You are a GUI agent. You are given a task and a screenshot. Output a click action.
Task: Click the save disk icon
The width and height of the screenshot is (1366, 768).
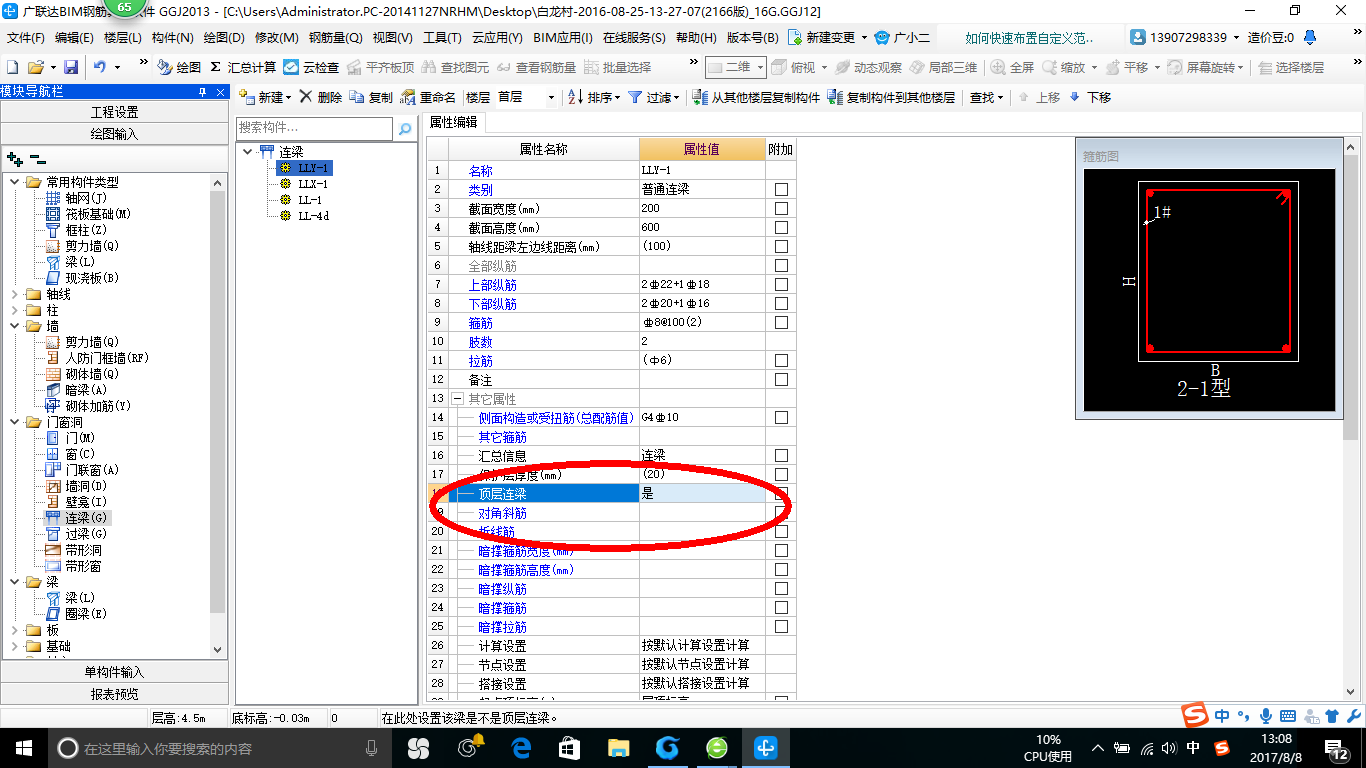(71, 67)
